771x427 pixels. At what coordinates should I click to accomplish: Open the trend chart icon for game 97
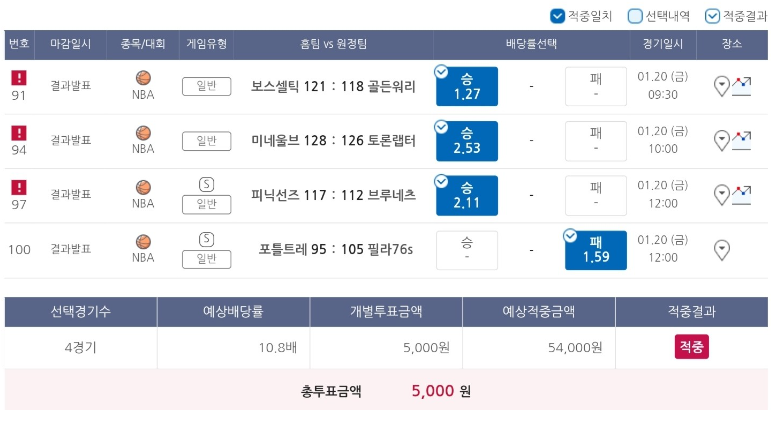click(x=741, y=195)
